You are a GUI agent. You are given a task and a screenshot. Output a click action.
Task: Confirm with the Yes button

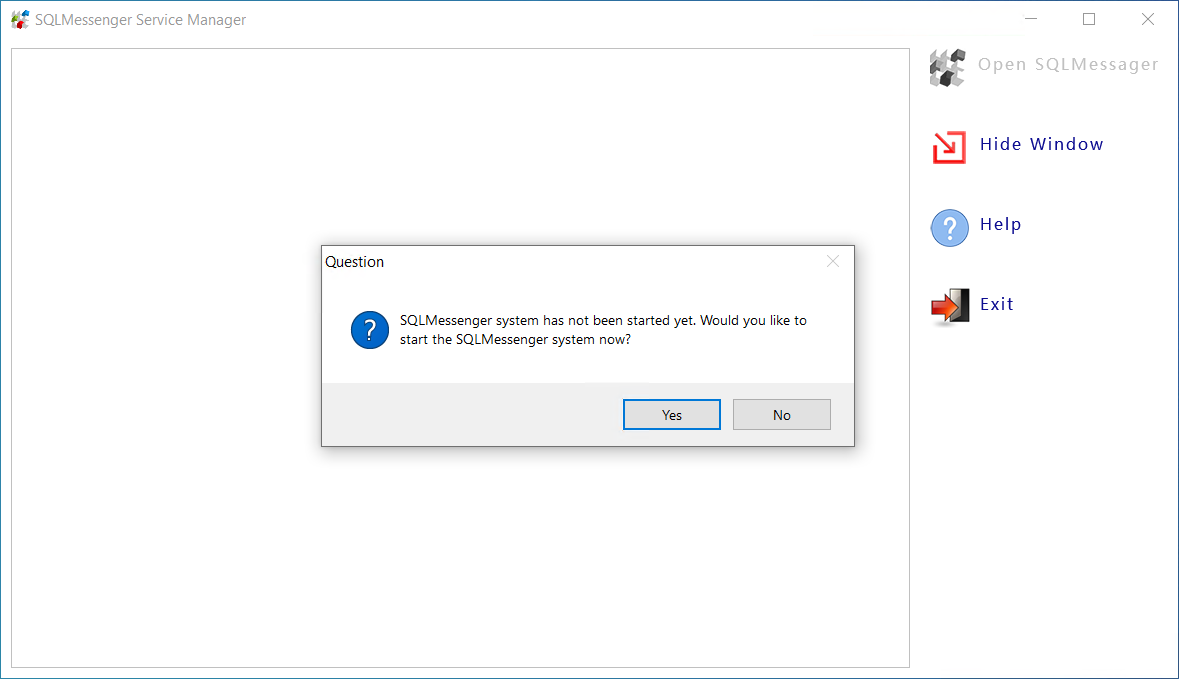[671, 414]
